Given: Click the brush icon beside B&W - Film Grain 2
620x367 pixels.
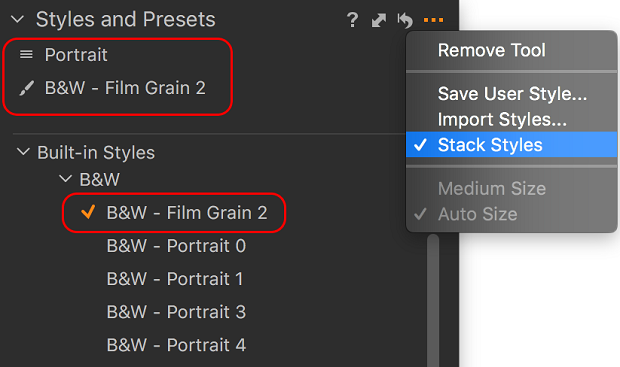Looking at the screenshot, I should pyautogui.click(x=26, y=88).
